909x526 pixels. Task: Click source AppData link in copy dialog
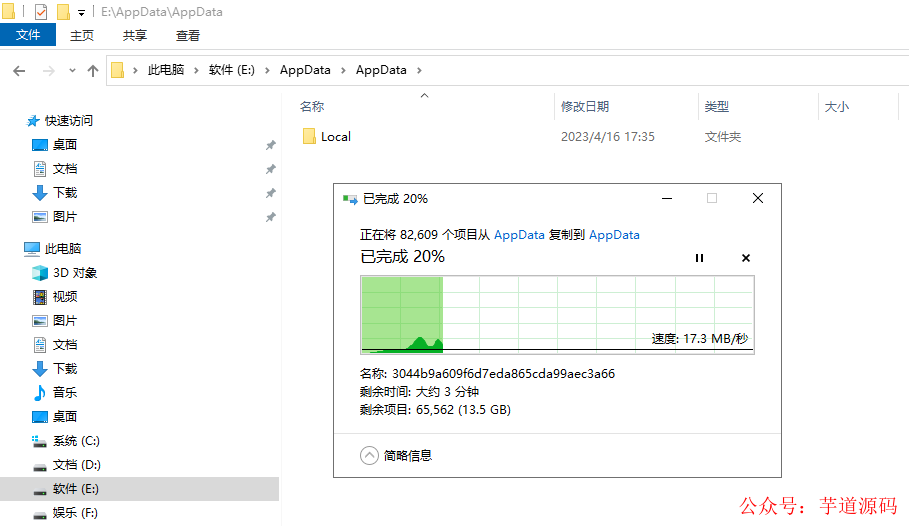pos(519,235)
